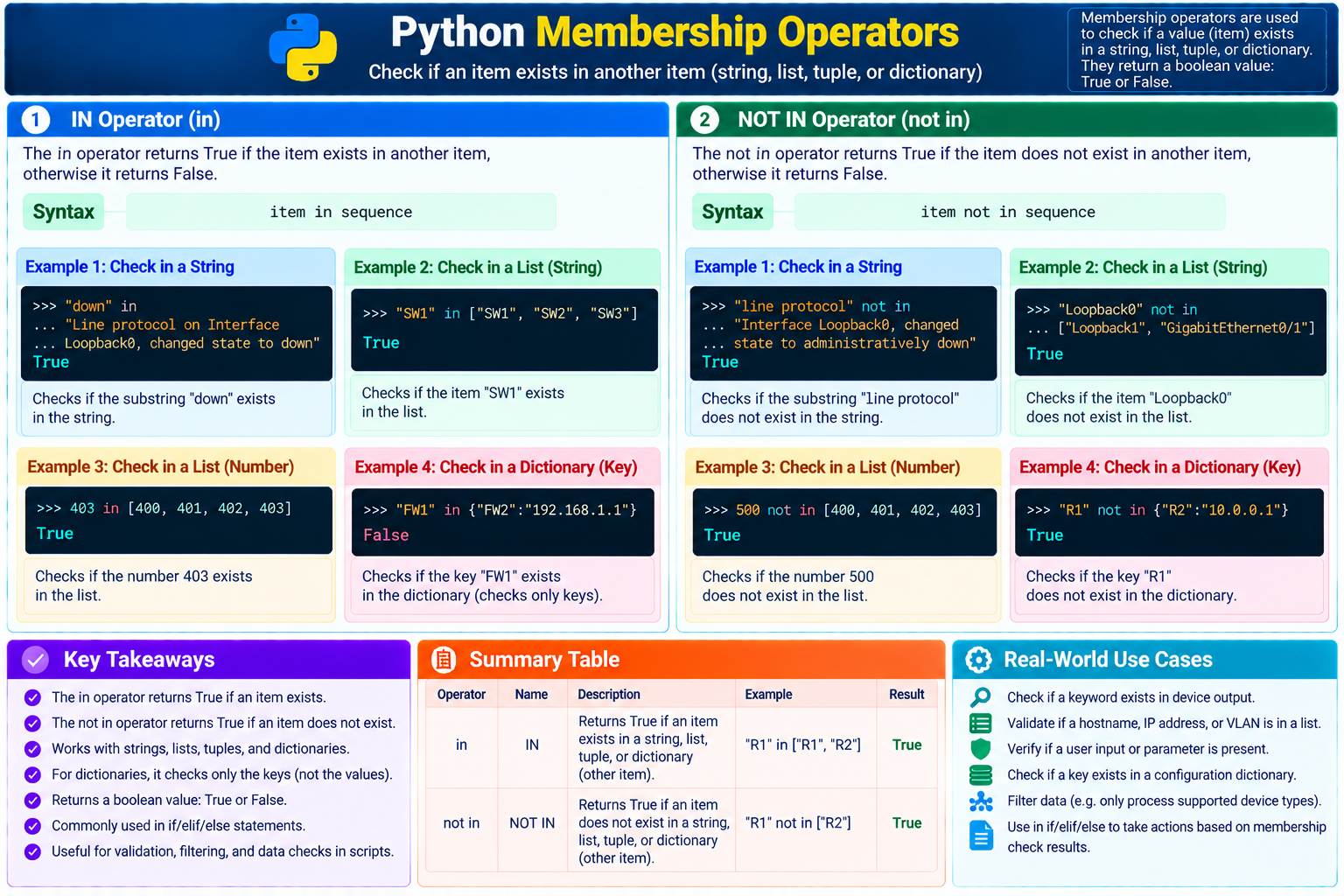Click the "Membership operators are used" info box
The height and width of the screenshot is (896, 1344).
1196,50
